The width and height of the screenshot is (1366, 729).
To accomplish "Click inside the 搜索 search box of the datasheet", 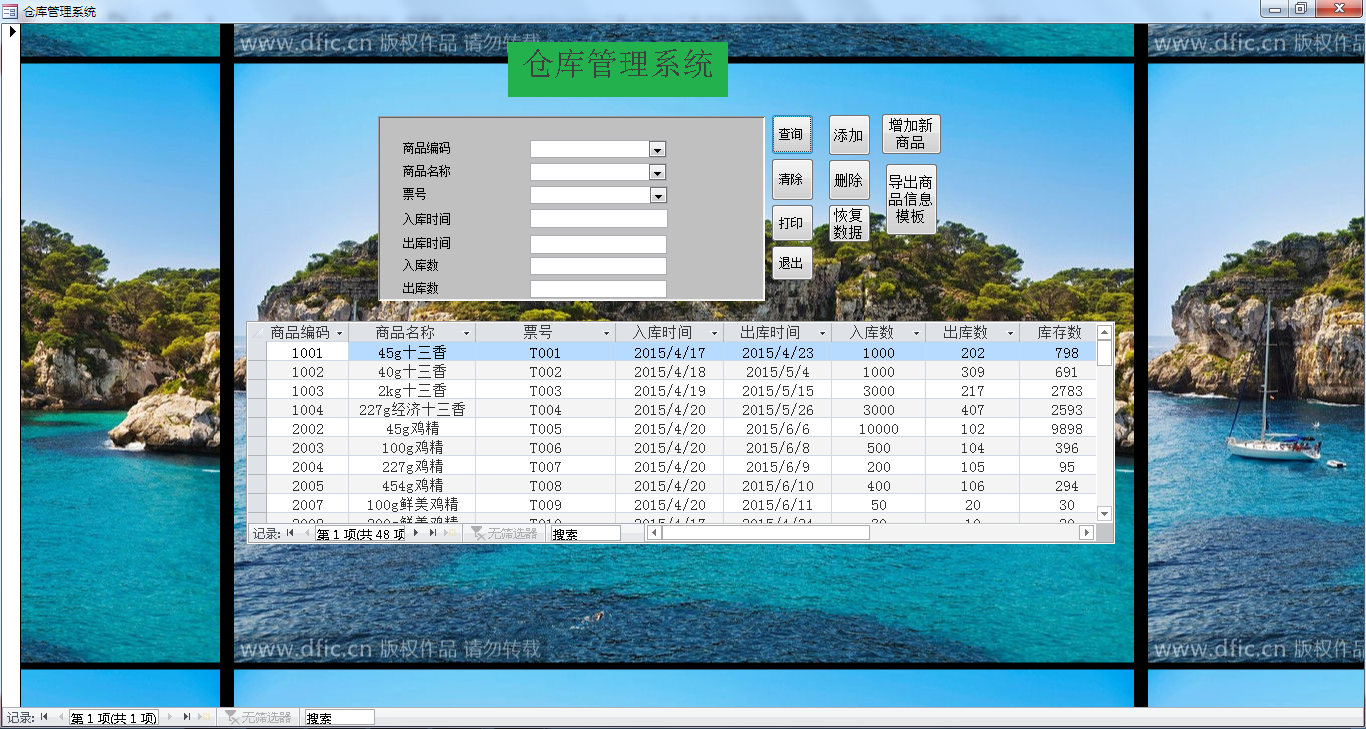I will [585, 533].
